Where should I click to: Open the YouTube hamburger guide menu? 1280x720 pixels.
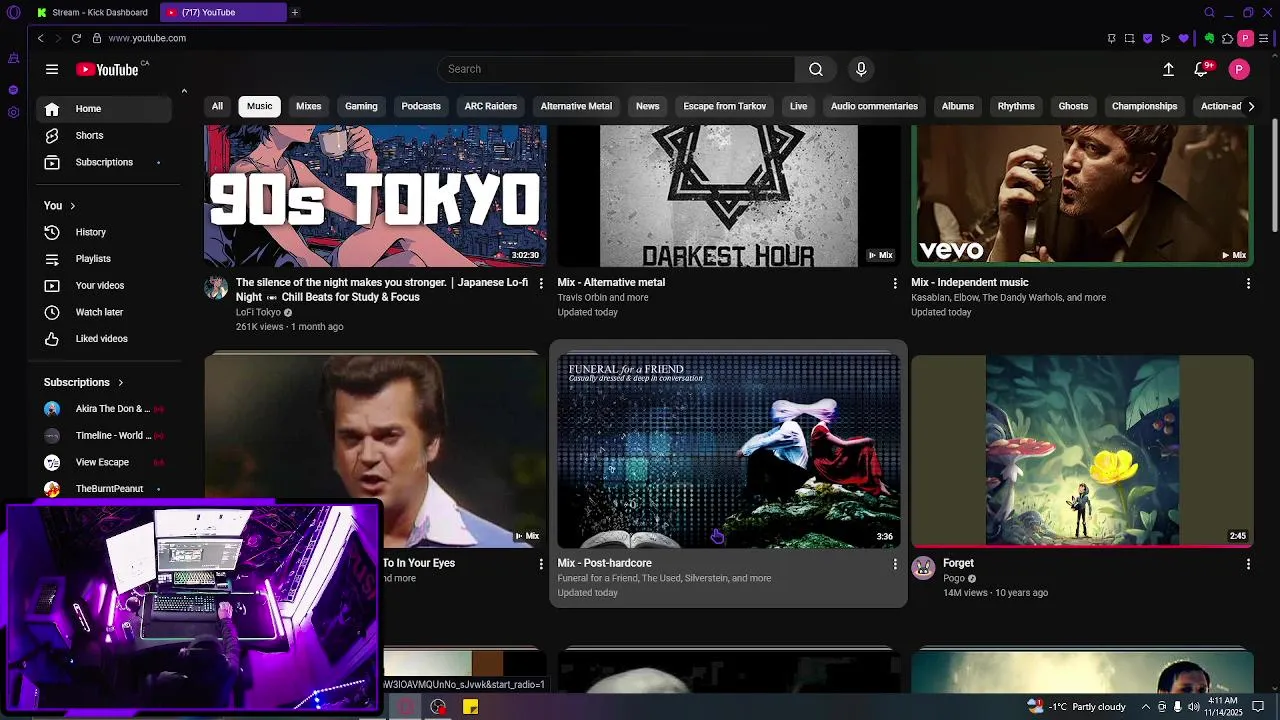point(52,69)
